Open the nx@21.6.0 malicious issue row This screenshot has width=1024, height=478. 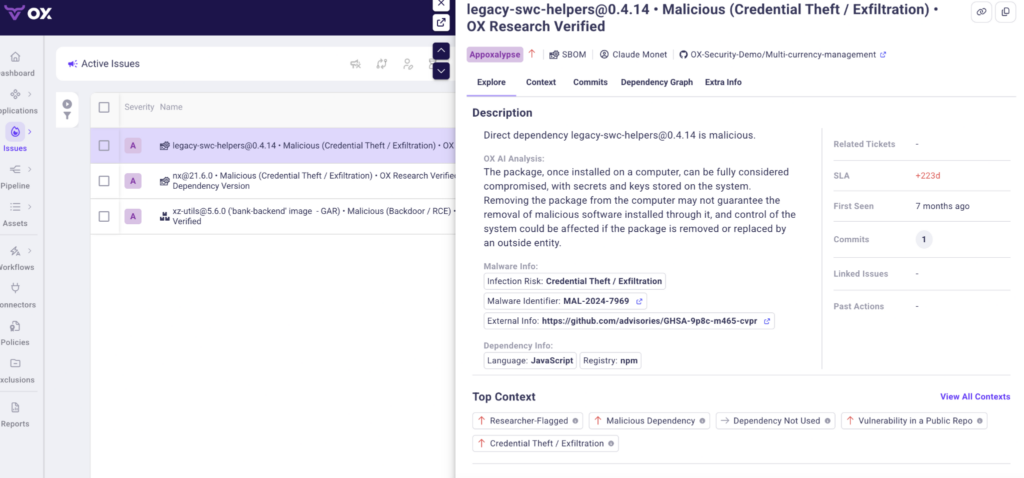[x=273, y=181]
